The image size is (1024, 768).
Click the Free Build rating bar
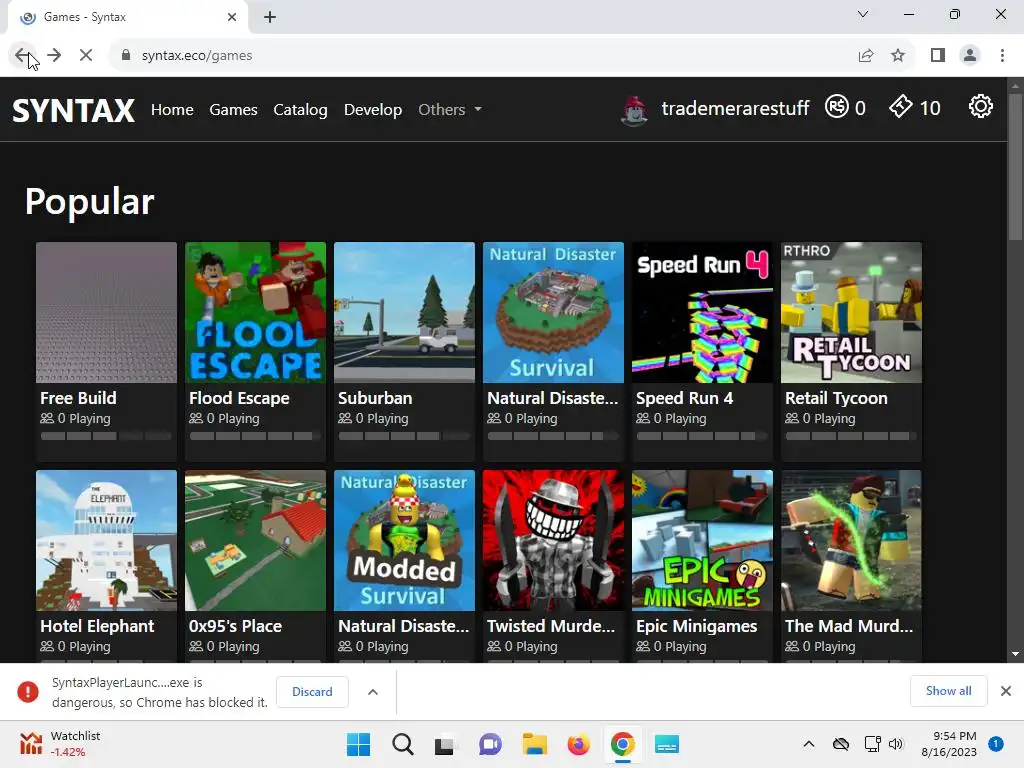[x=106, y=436]
